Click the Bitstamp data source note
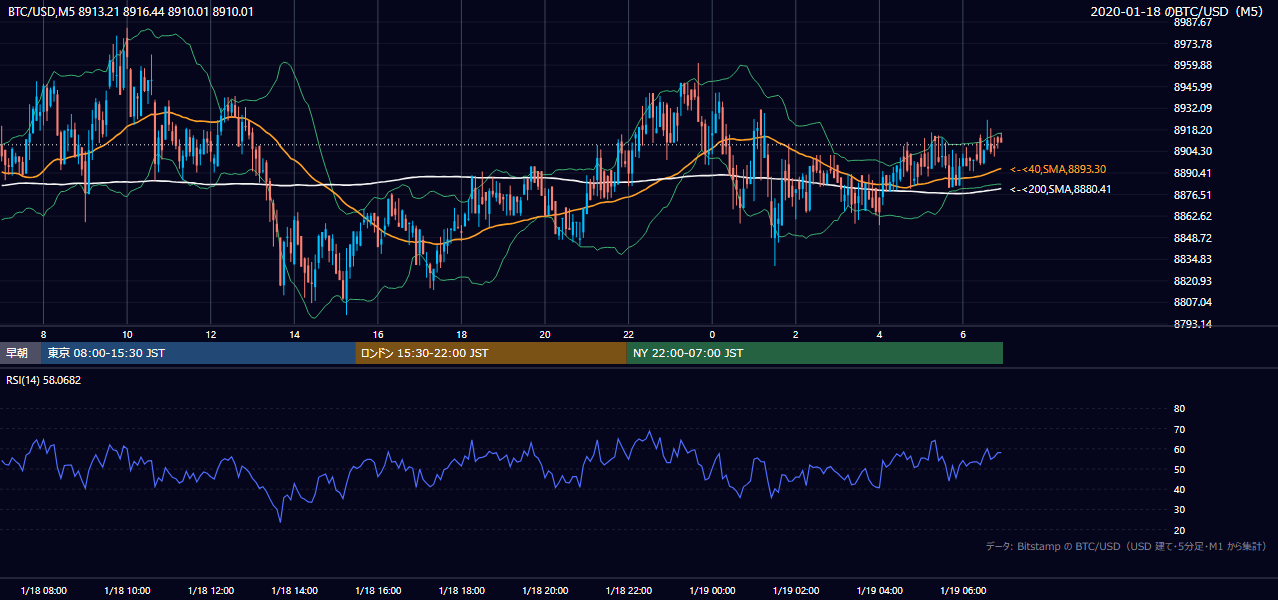 1126,547
